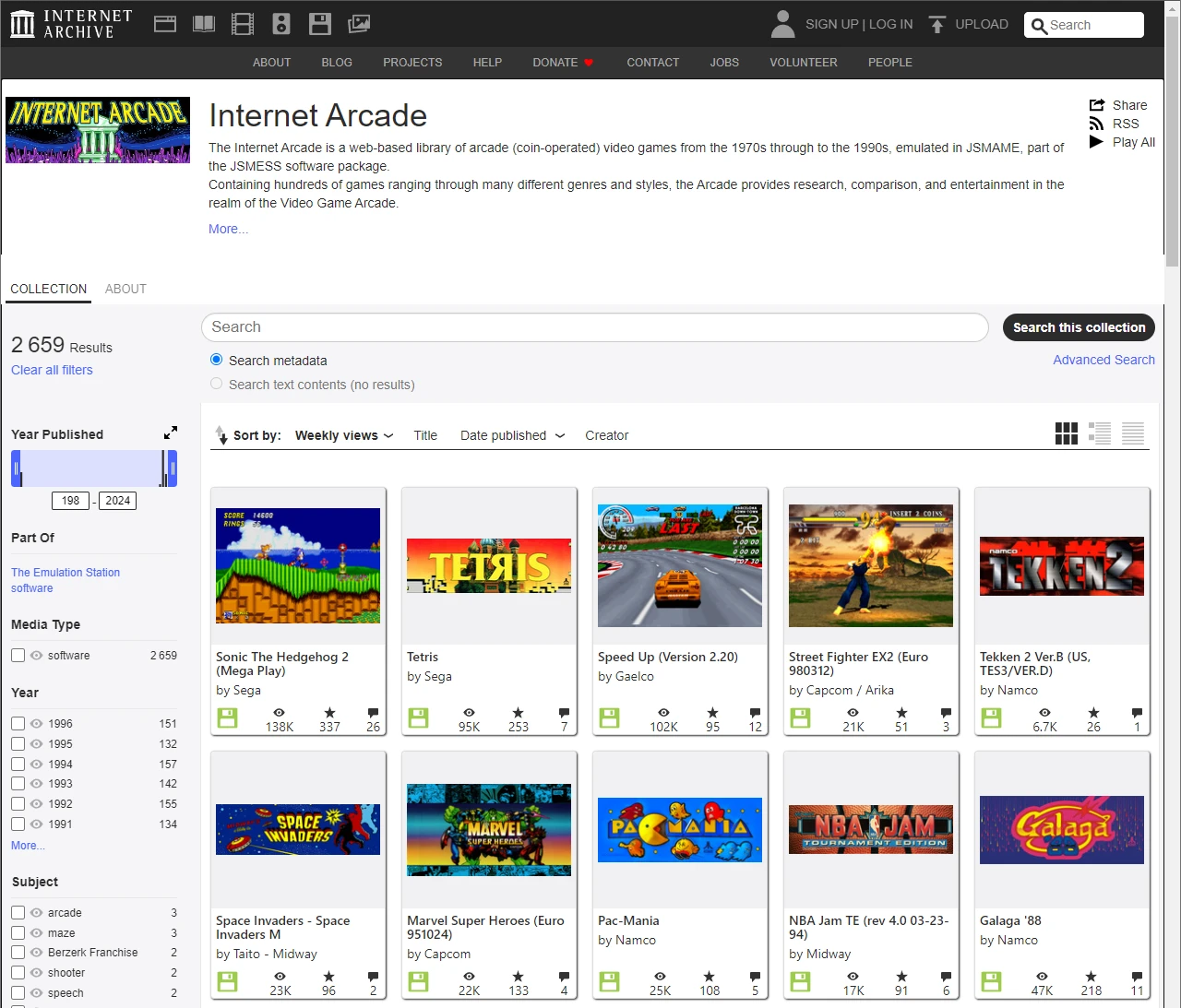The width and height of the screenshot is (1181, 1008).
Task: Open Marvel Super Heroes game thumbnail
Action: 489,830
